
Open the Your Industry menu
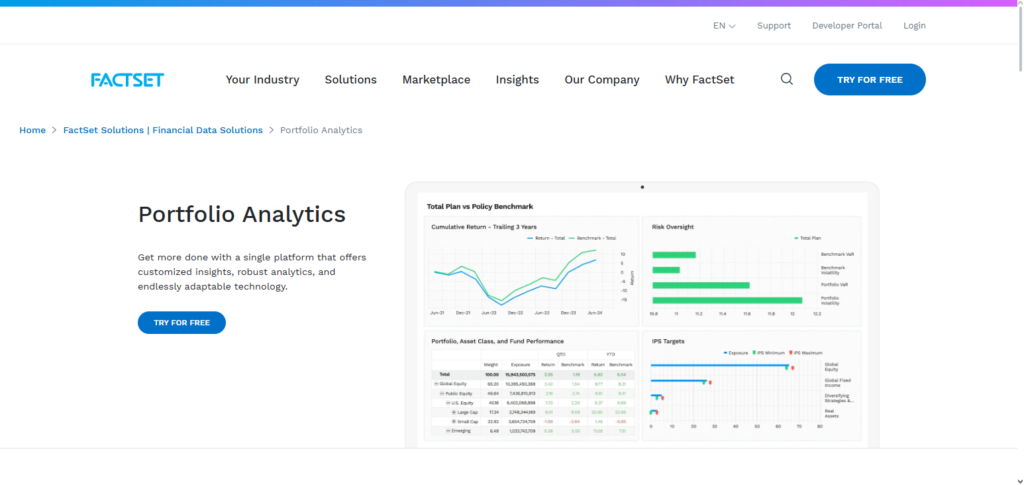point(263,80)
